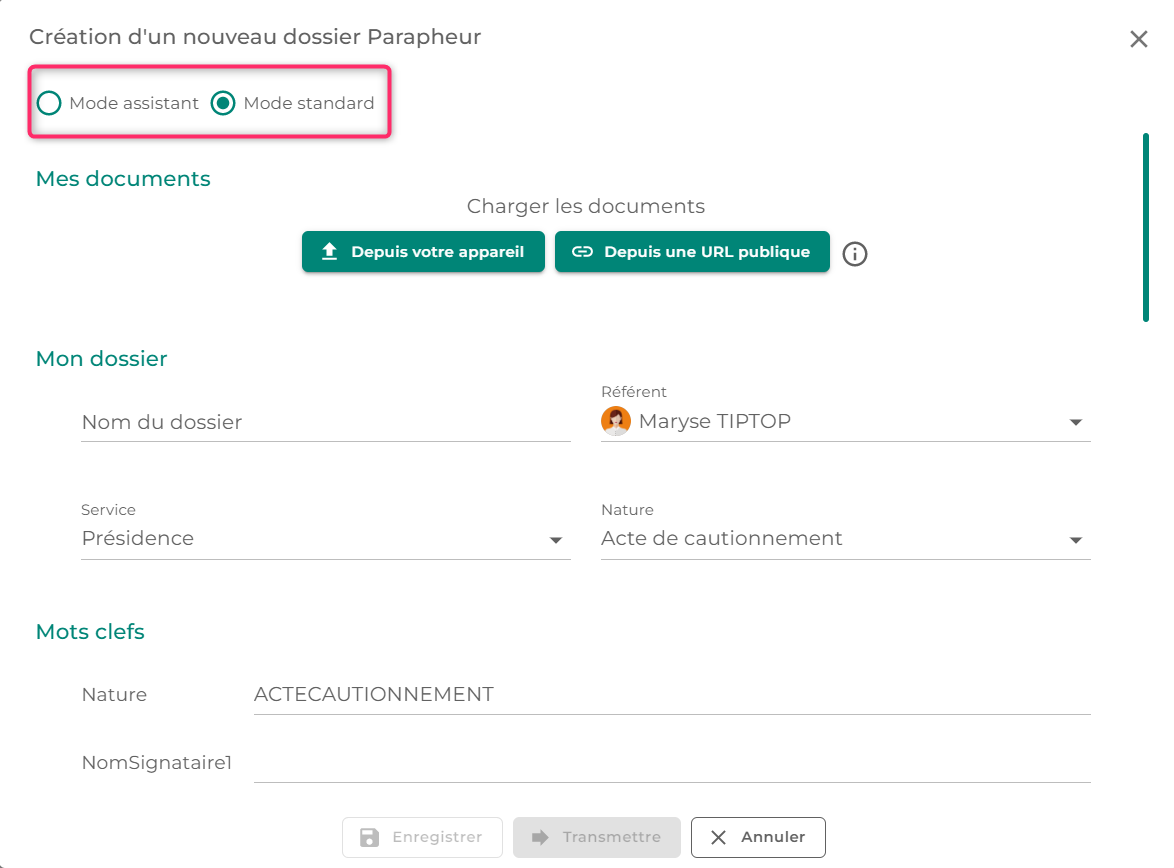Click the arrow icon on Transmettre button
Image resolution: width=1174 pixels, height=868 pixels.
[540, 837]
